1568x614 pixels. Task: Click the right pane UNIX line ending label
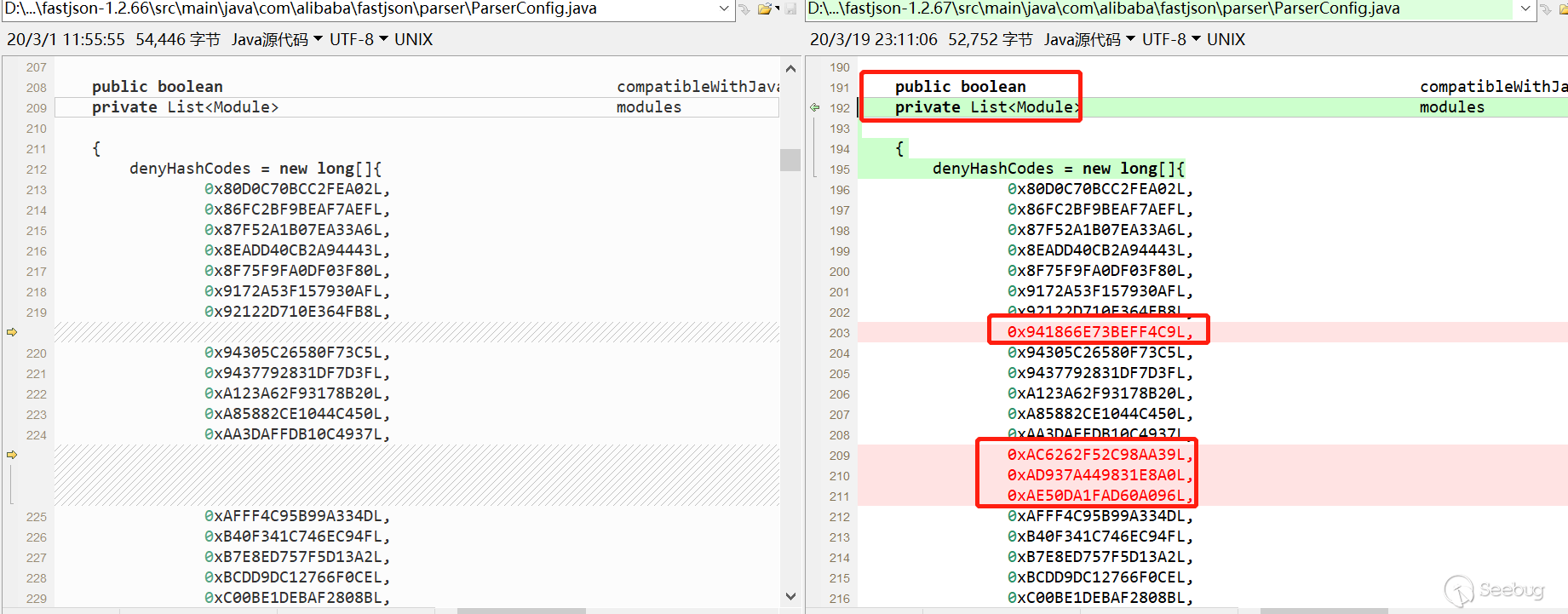point(1226,39)
